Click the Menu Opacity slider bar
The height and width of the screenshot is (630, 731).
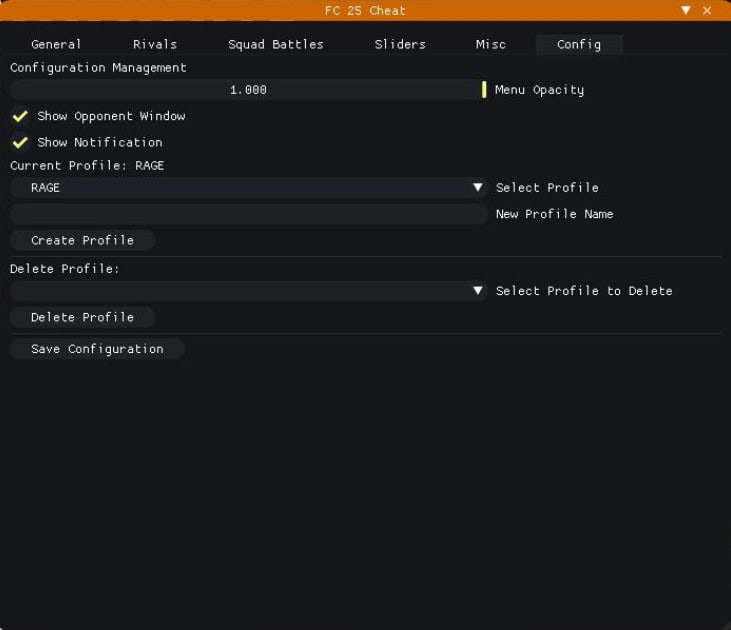pyautogui.click(x=248, y=90)
